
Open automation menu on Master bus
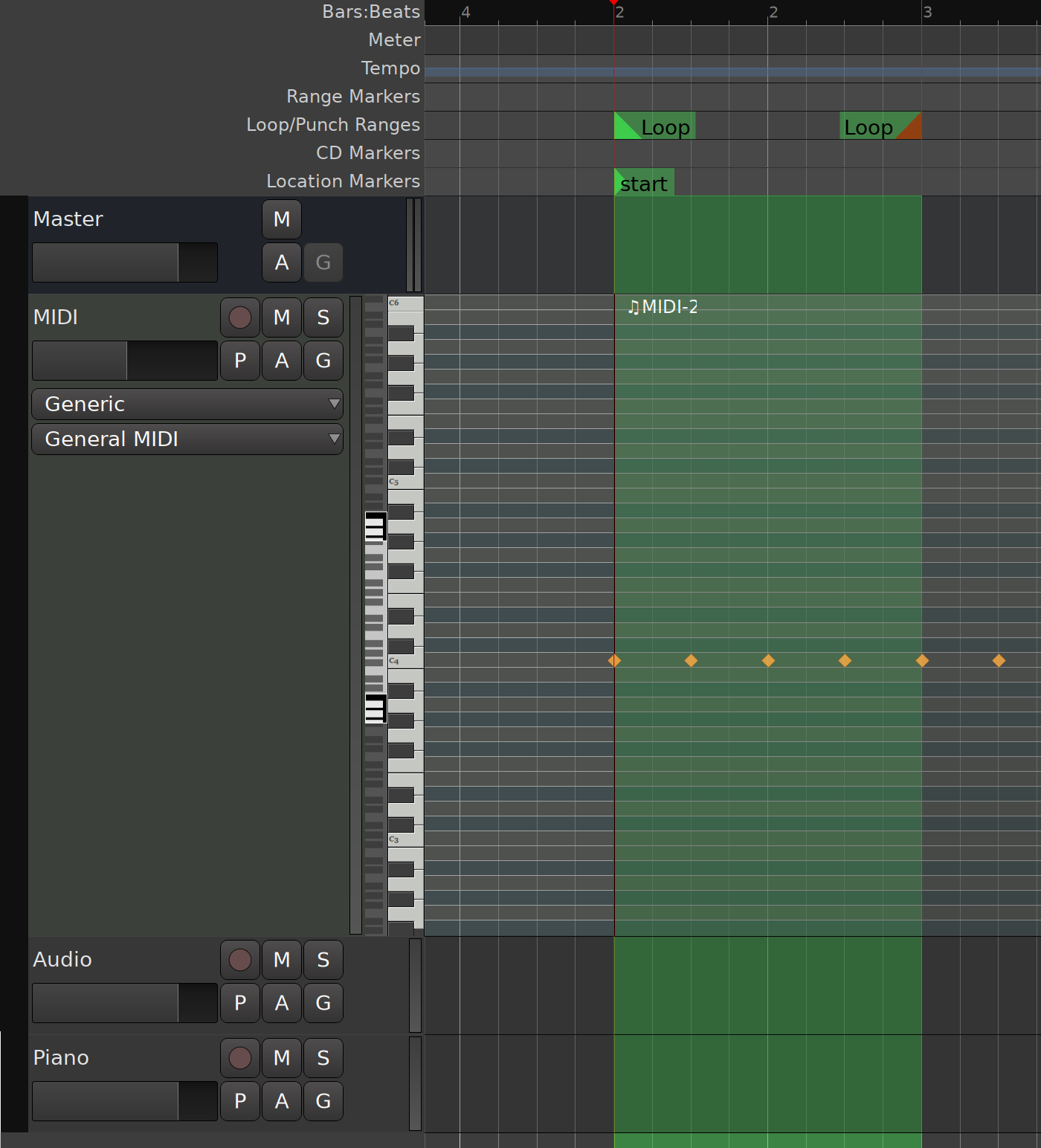(x=282, y=262)
